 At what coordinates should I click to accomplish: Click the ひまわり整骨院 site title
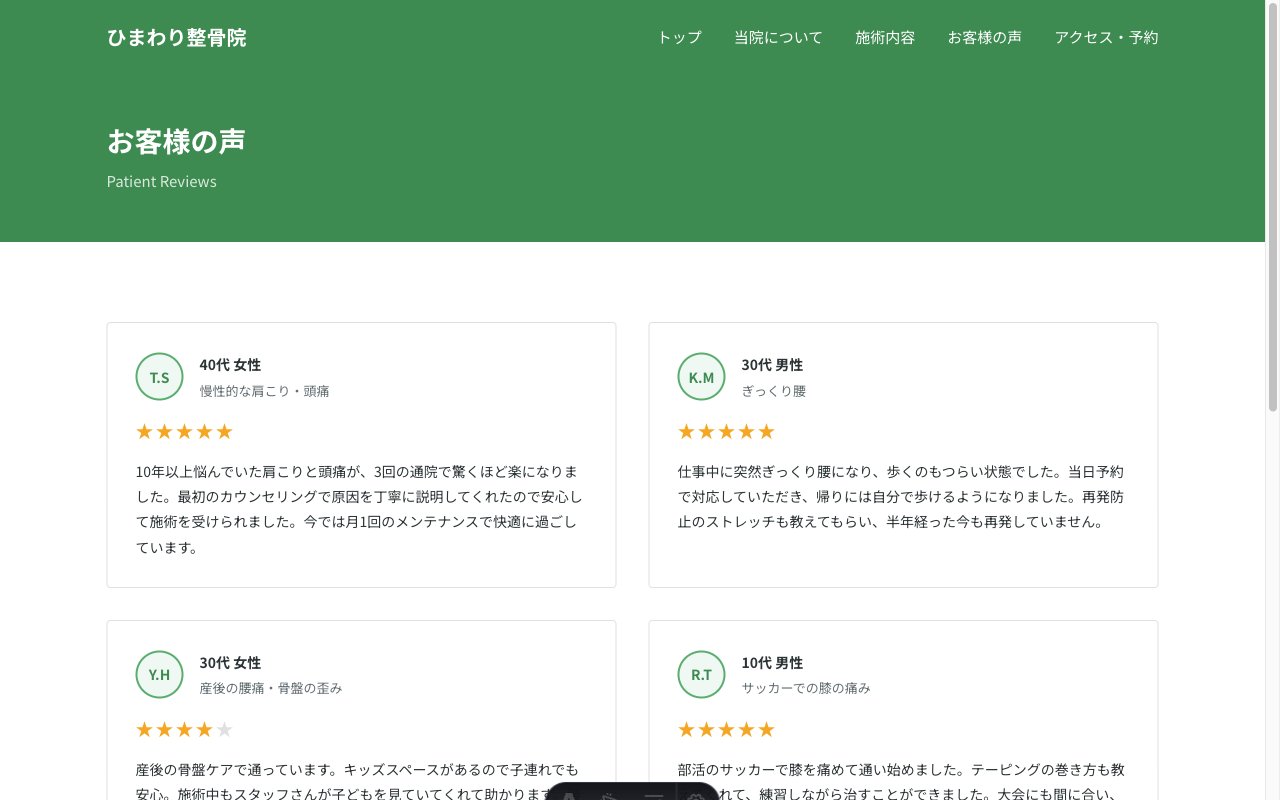point(177,37)
